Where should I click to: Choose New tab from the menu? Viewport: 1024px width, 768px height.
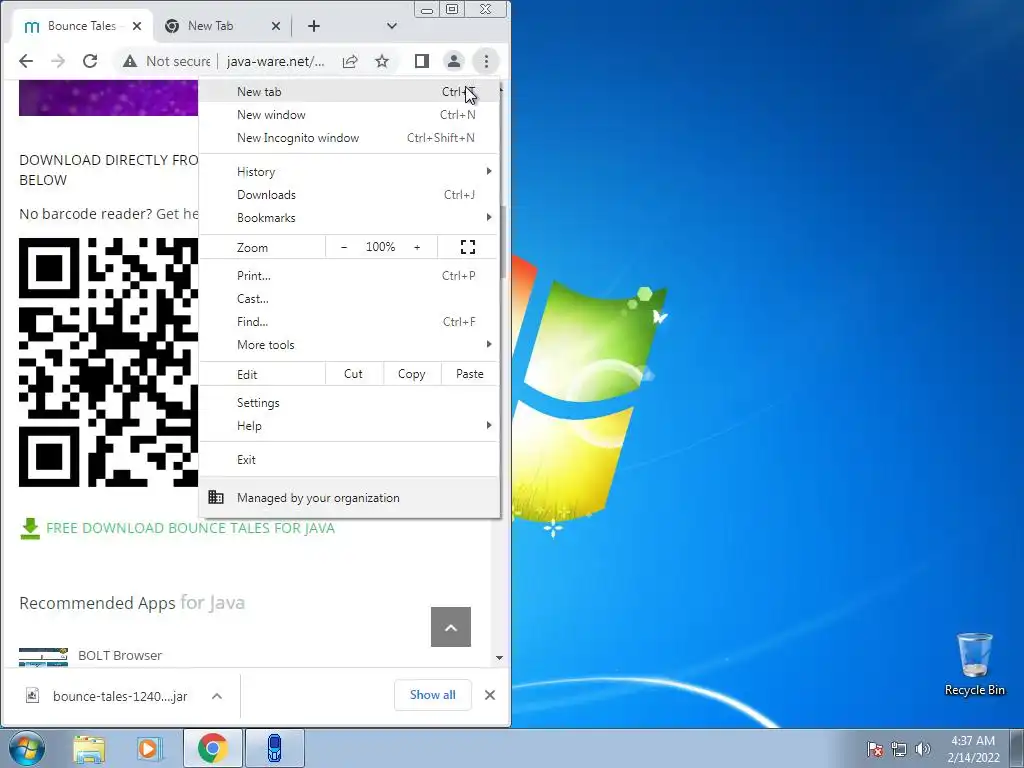[x=349, y=91]
